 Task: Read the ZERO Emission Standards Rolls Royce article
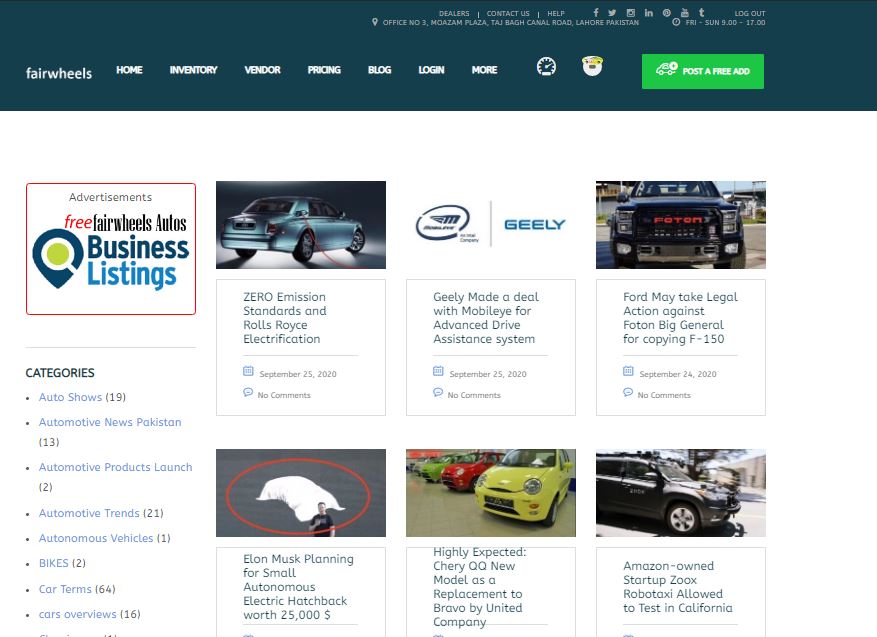click(x=285, y=318)
